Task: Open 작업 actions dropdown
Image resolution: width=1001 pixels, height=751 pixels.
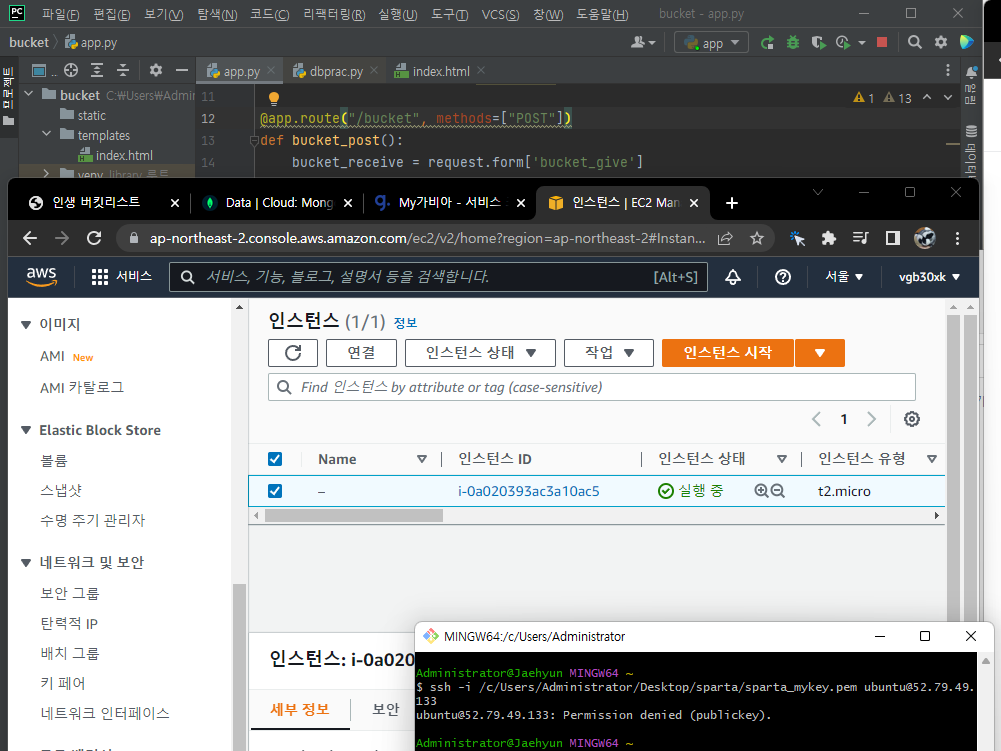Action: (609, 353)
